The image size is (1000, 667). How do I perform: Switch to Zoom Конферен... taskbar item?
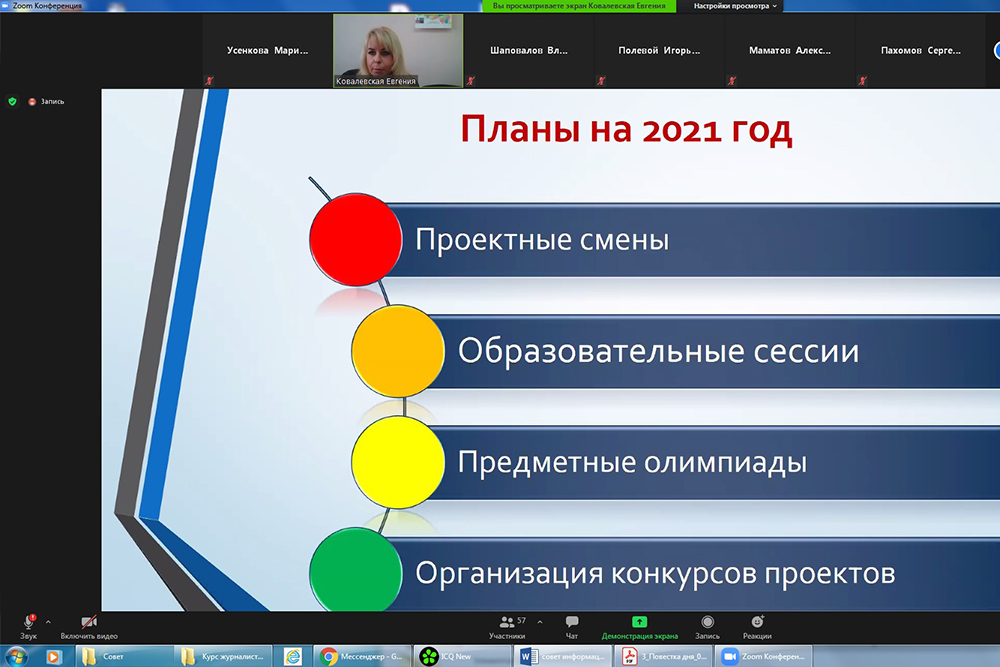763,656
